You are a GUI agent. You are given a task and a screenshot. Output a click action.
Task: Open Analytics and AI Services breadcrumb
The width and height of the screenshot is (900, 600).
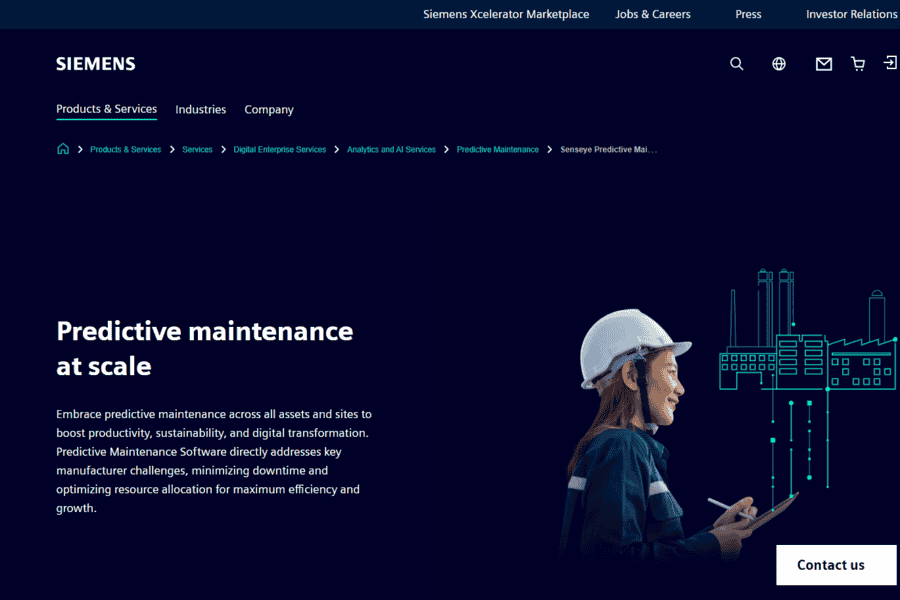pos(391,149)
